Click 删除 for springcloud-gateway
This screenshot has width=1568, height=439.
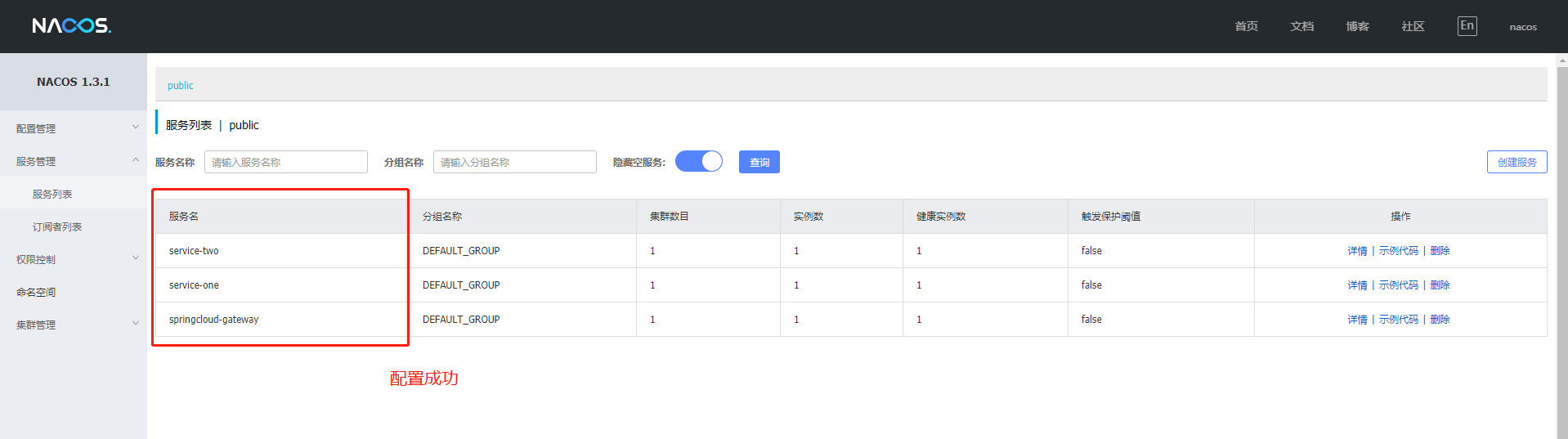(x=1440, y=320)
